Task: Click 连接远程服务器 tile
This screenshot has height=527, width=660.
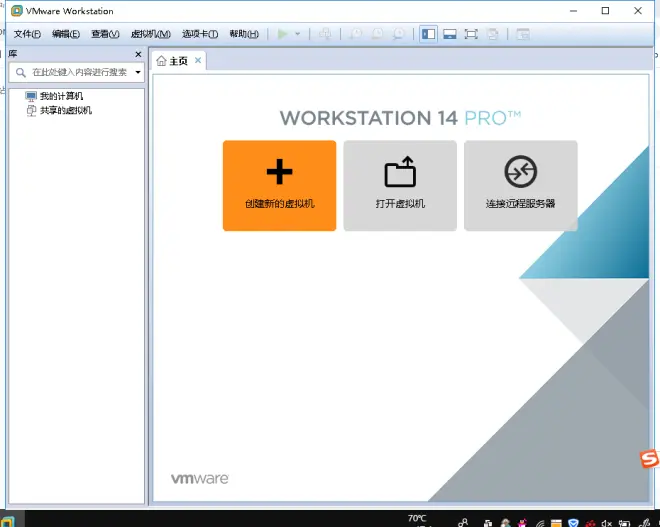Action: tap(521, 186)
